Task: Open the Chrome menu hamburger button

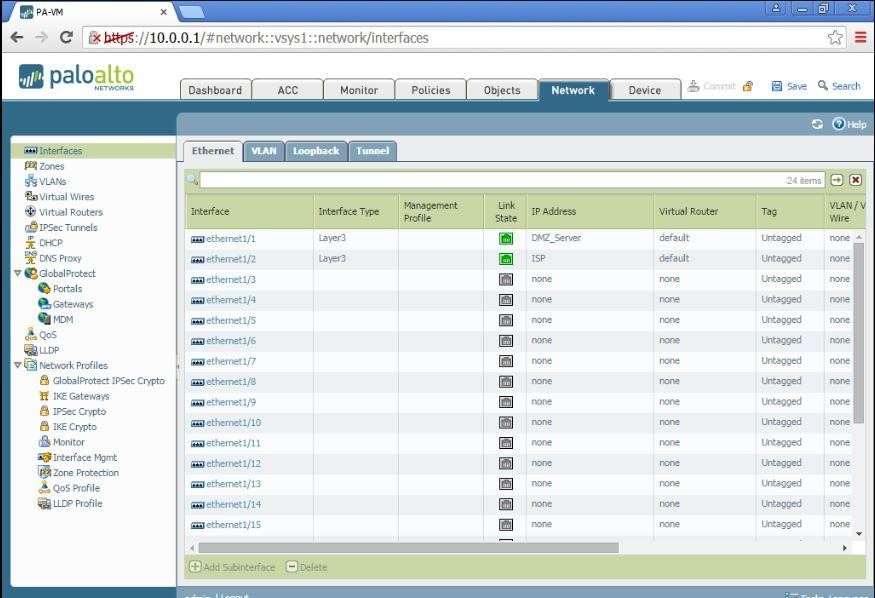Action: click(x=860, y=38)
